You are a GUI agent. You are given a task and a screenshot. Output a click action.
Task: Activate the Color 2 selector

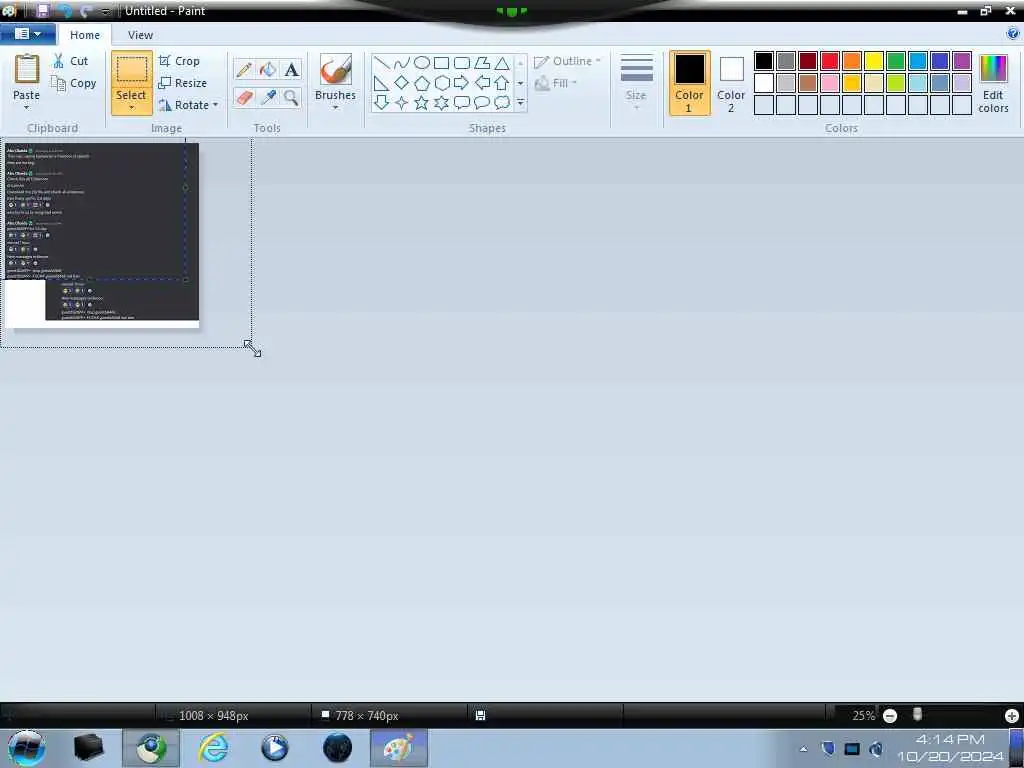coord(731,83)
